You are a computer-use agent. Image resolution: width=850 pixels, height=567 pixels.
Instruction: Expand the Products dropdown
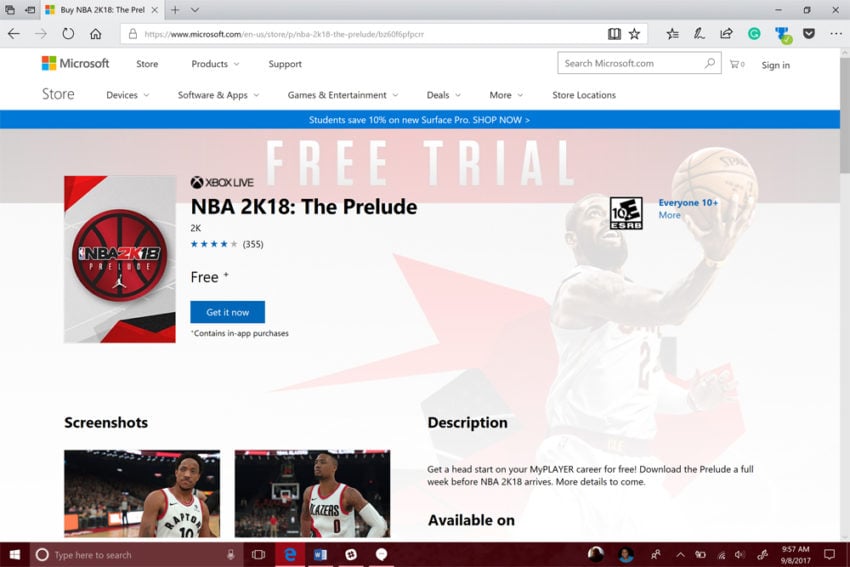tap(215, 64)
